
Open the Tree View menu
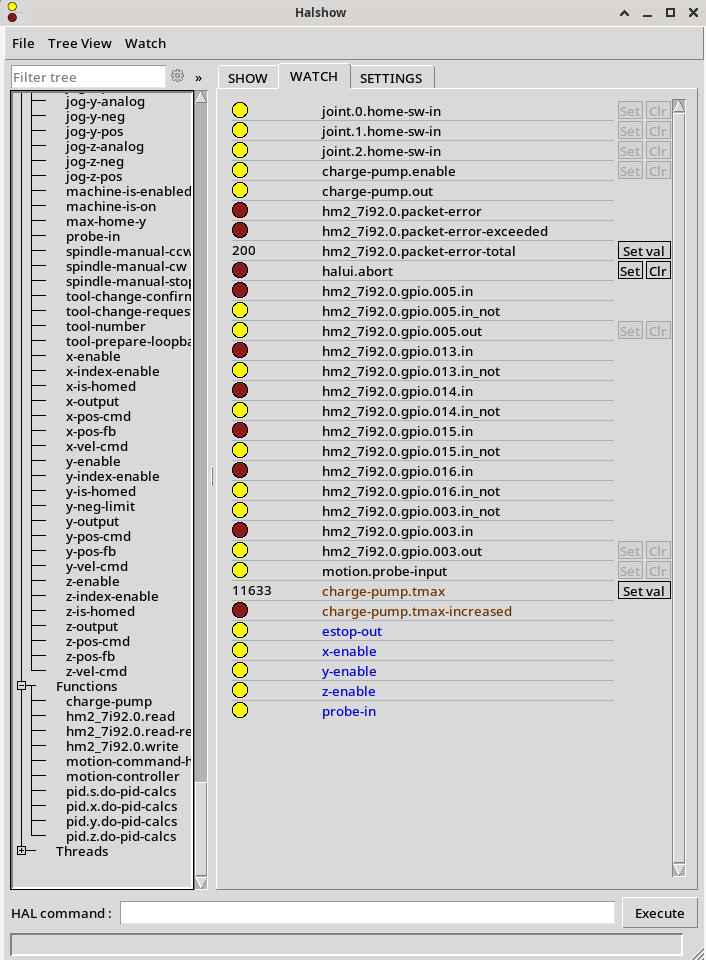(x=80, y=43)
